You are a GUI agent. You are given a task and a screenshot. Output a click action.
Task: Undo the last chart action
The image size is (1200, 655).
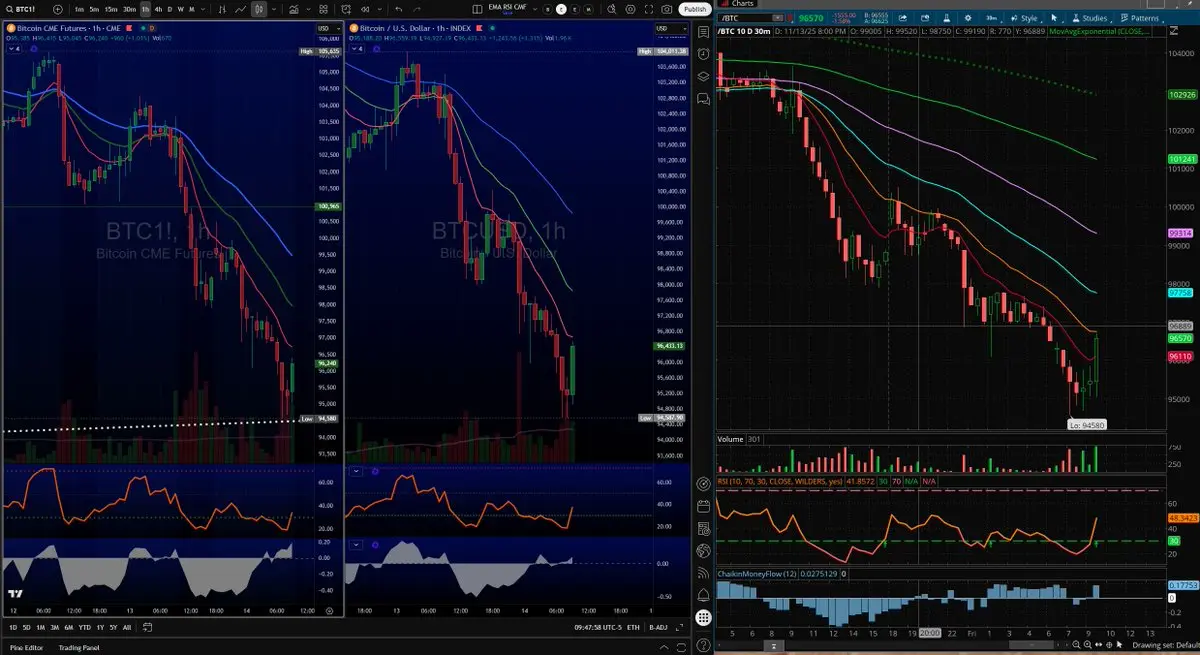tap(399, 9)
